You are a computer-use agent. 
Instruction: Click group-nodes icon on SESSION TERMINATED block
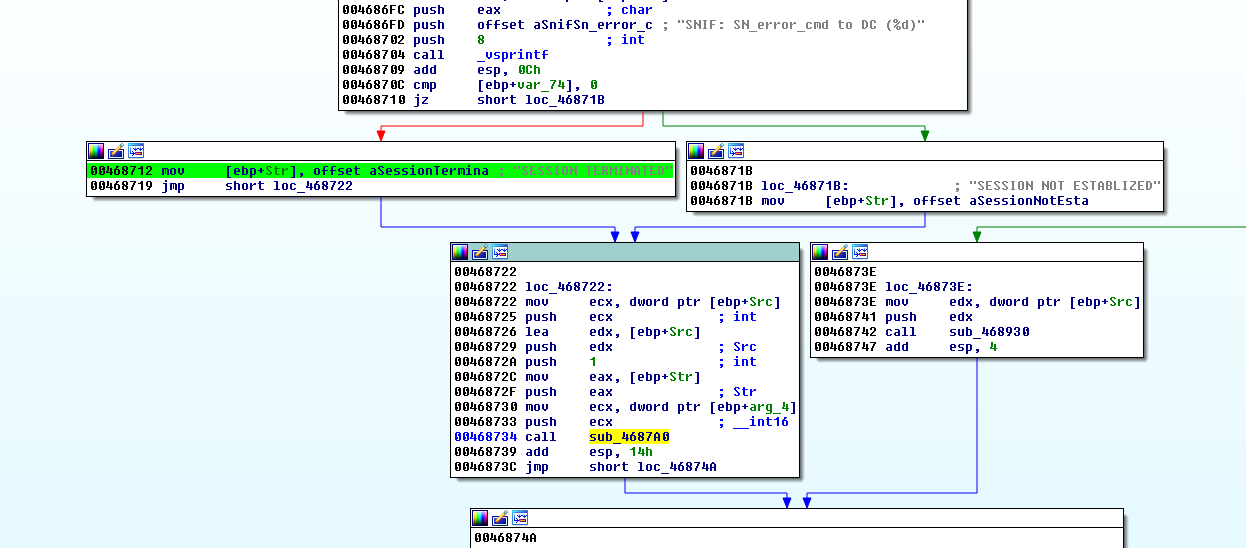pos(136,151)
